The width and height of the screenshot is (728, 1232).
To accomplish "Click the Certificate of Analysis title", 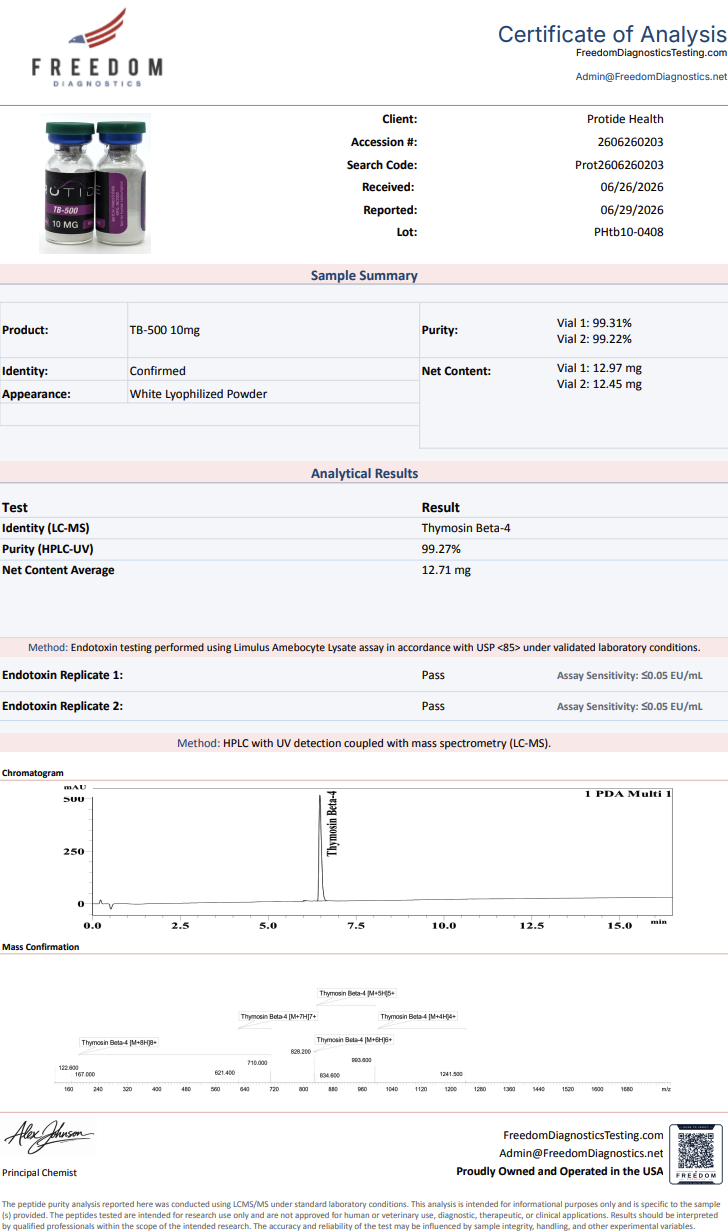I will 612,34.
